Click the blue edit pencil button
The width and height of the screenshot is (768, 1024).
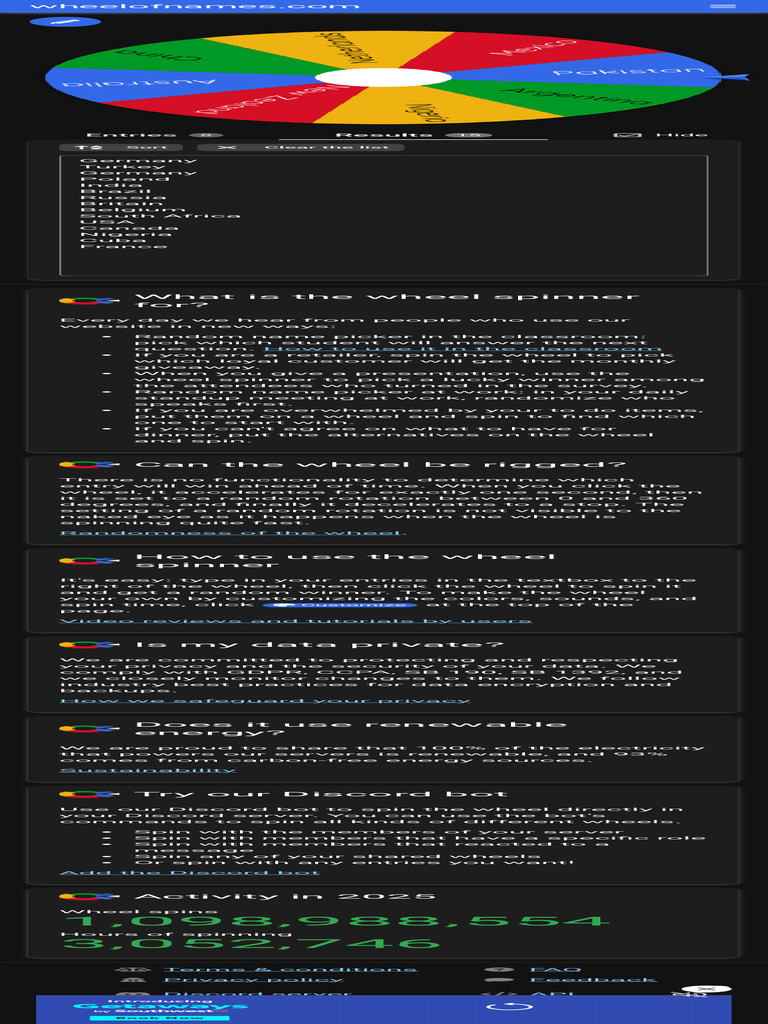(65, 22)
